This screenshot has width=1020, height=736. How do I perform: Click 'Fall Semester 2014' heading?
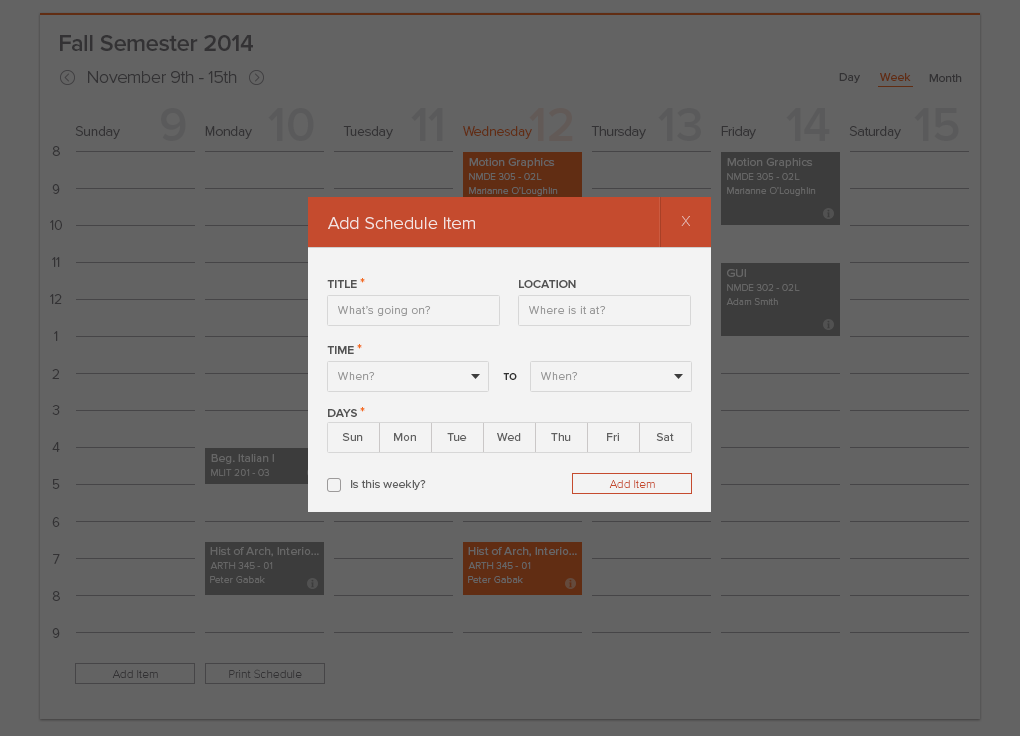point(156,44)
